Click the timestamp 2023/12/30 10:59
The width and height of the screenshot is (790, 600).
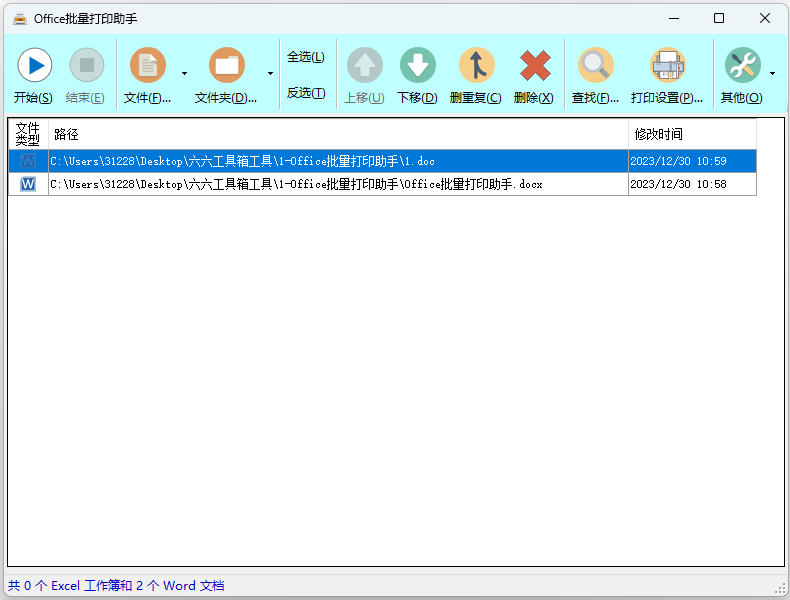point(678,161)
